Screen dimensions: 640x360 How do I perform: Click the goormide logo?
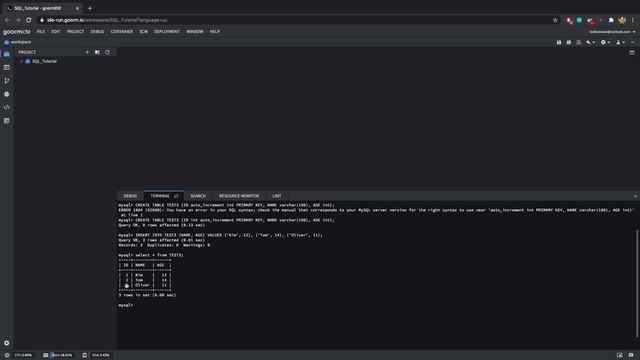[17, 31]
